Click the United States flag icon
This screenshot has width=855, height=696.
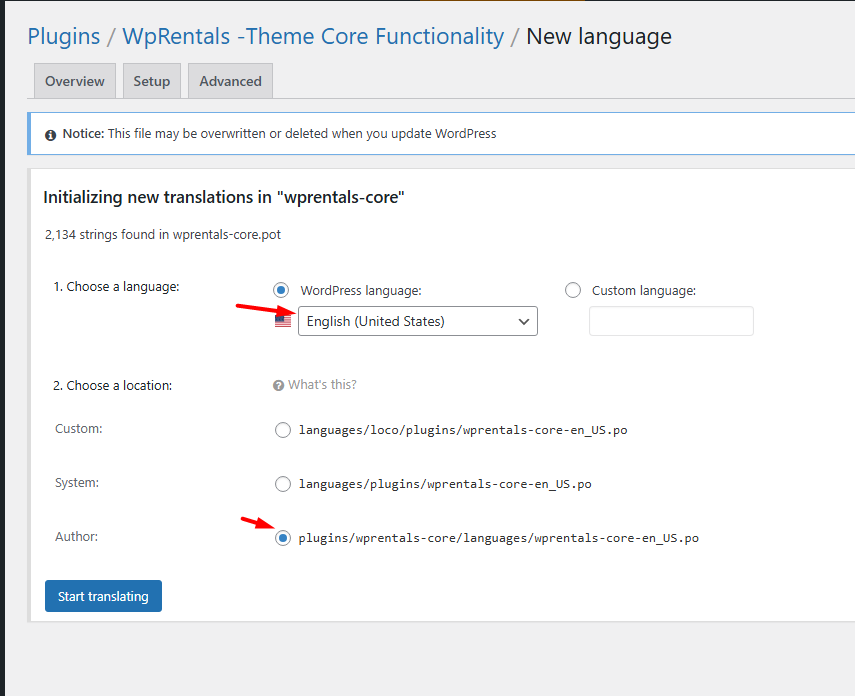click(x=283, y=321)
